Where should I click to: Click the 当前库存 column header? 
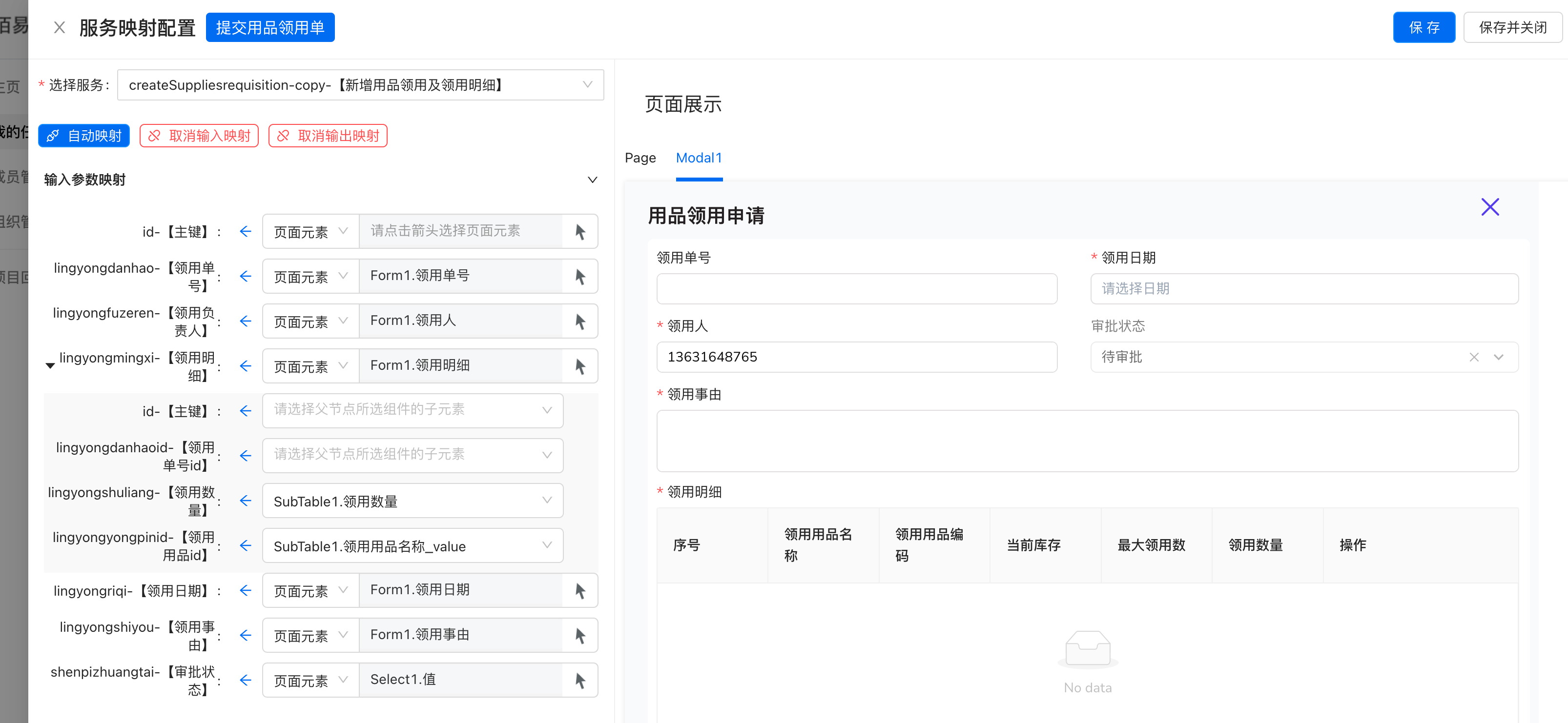point(1045,545)
